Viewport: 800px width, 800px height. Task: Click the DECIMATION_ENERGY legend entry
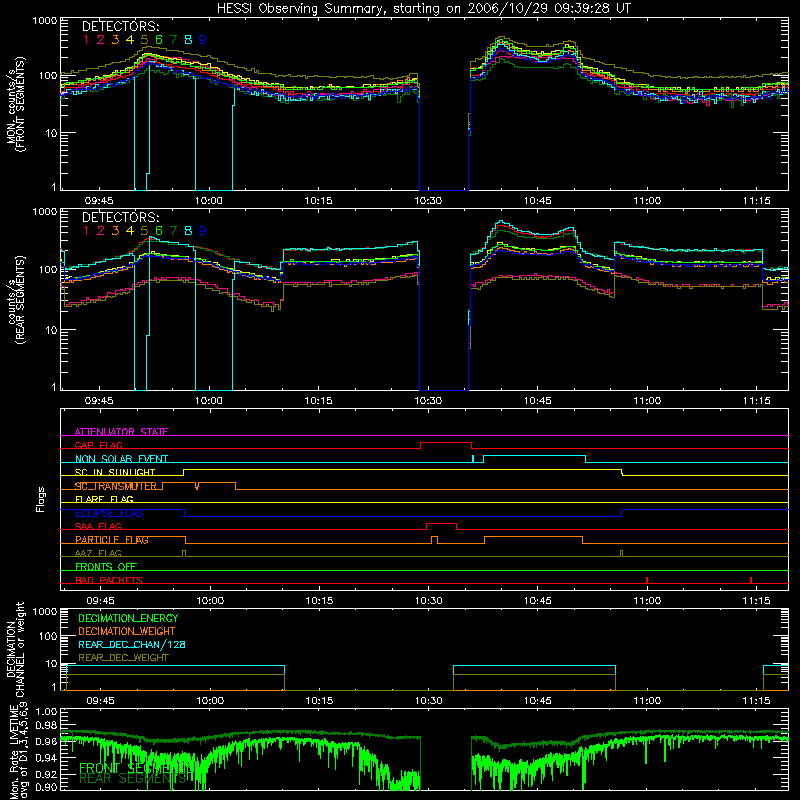(x=128, y=618)
